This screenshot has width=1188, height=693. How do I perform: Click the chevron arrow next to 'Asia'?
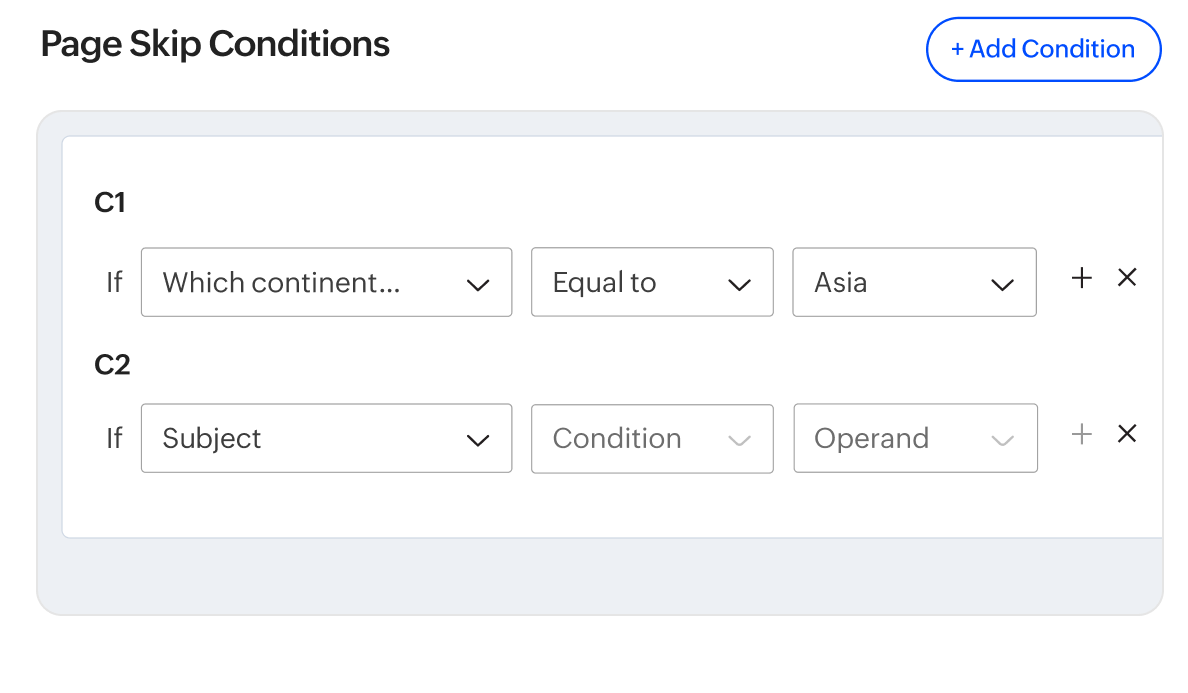pos(1002,285)
